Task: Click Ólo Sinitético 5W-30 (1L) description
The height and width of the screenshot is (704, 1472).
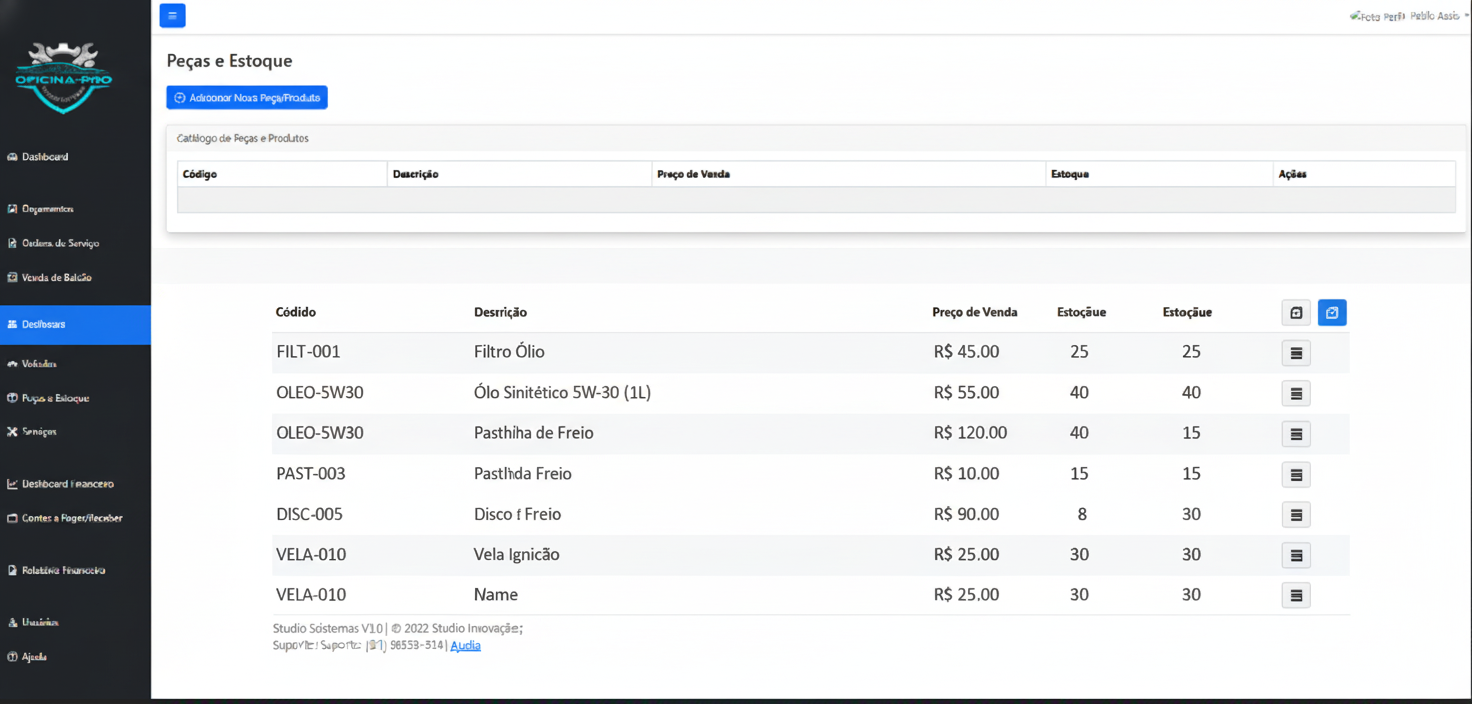Action: (562, 393)
